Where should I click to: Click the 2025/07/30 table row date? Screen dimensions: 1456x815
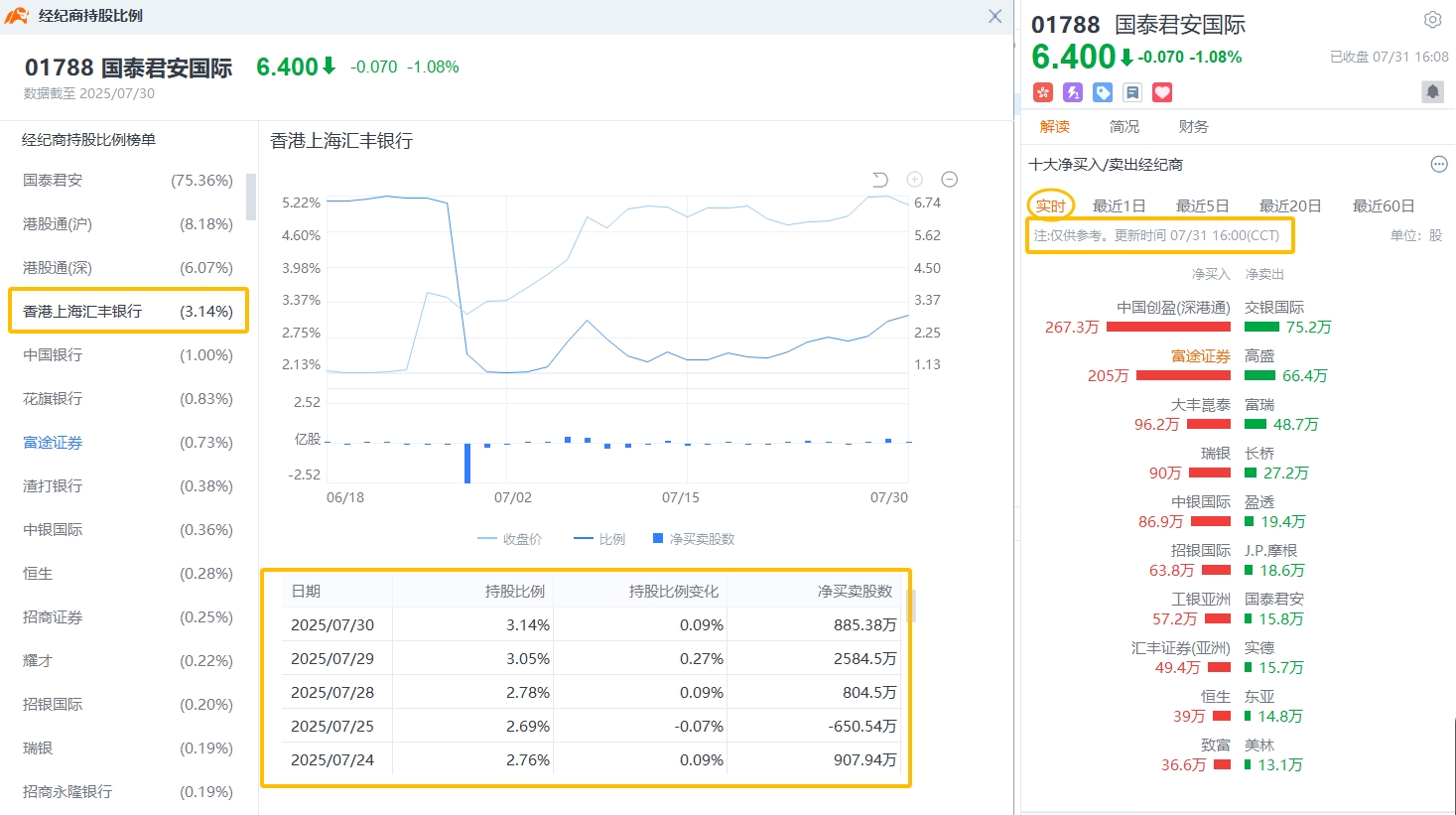pos(332,625)
